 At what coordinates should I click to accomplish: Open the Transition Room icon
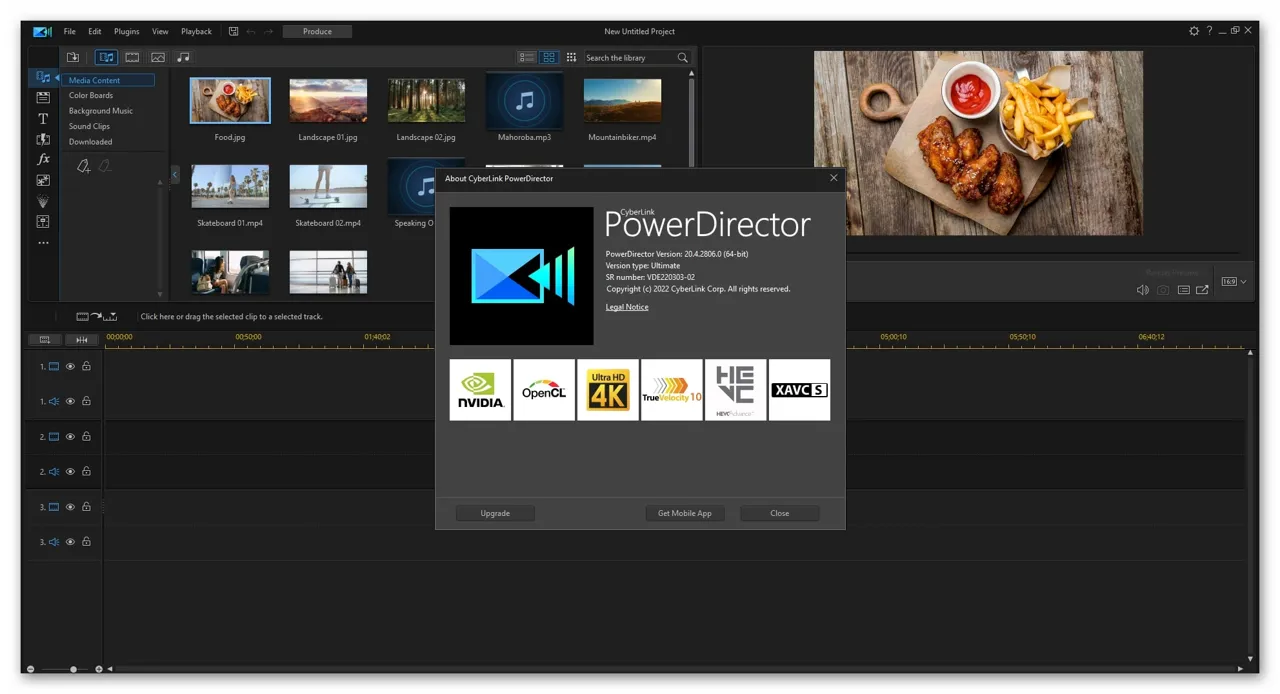click(x=43, y=139)
